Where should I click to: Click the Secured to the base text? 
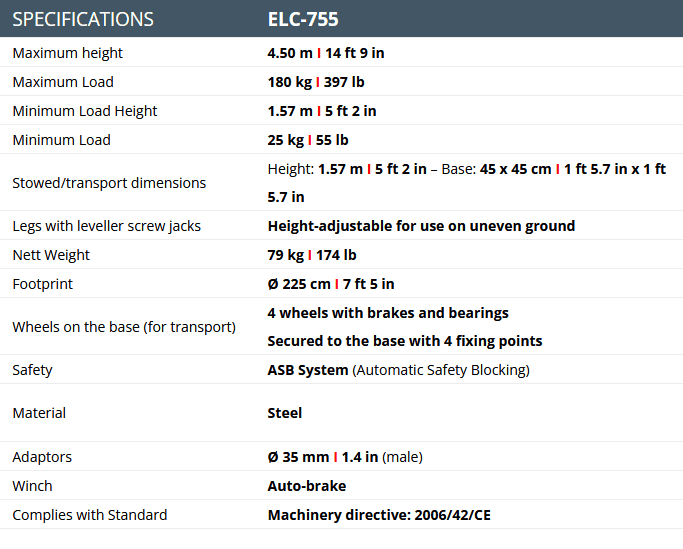click(405, 341)
